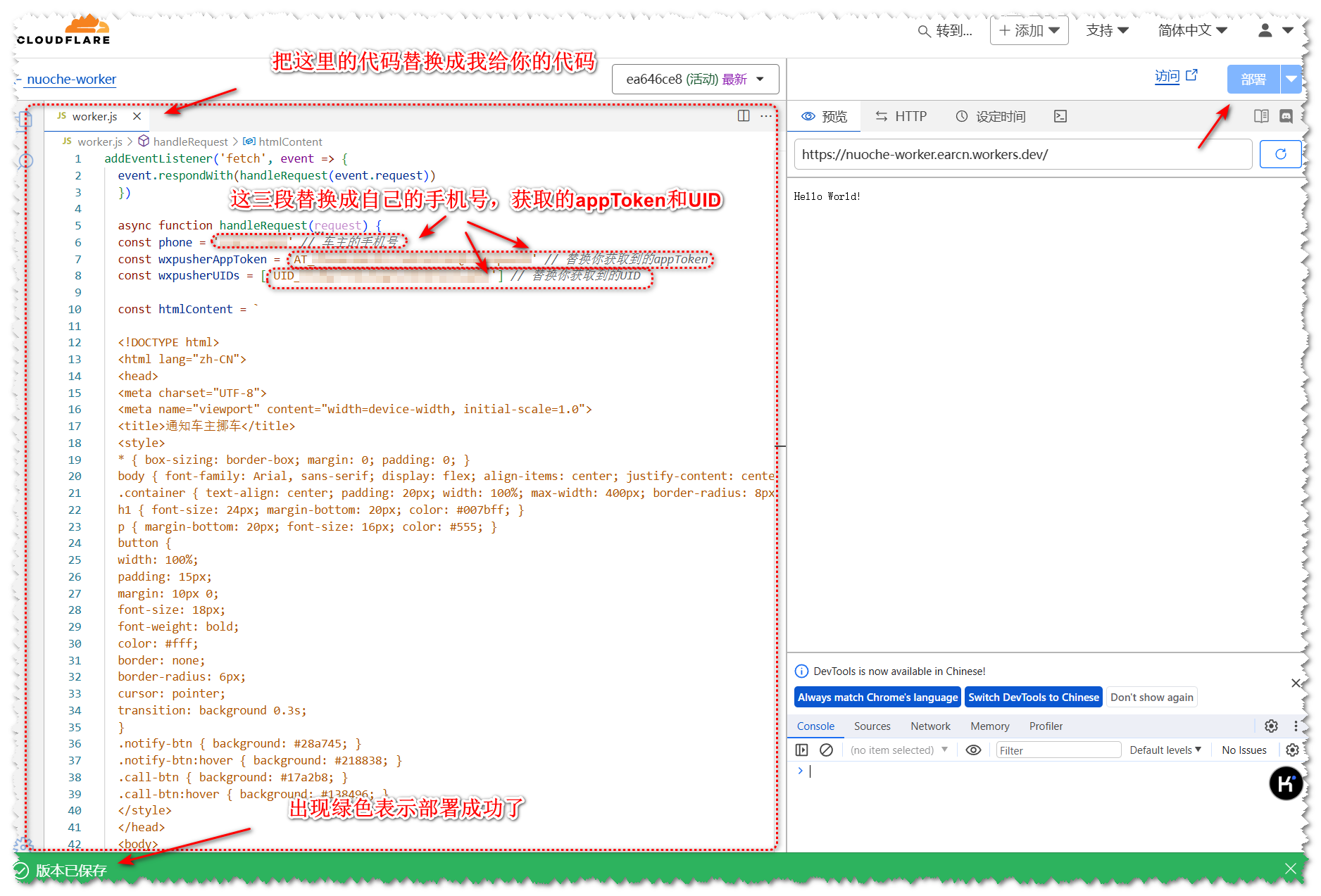Click the .notify-btn background #28a745 line
The width and height of the screenshot is (1321, 896).
point(239,743)
